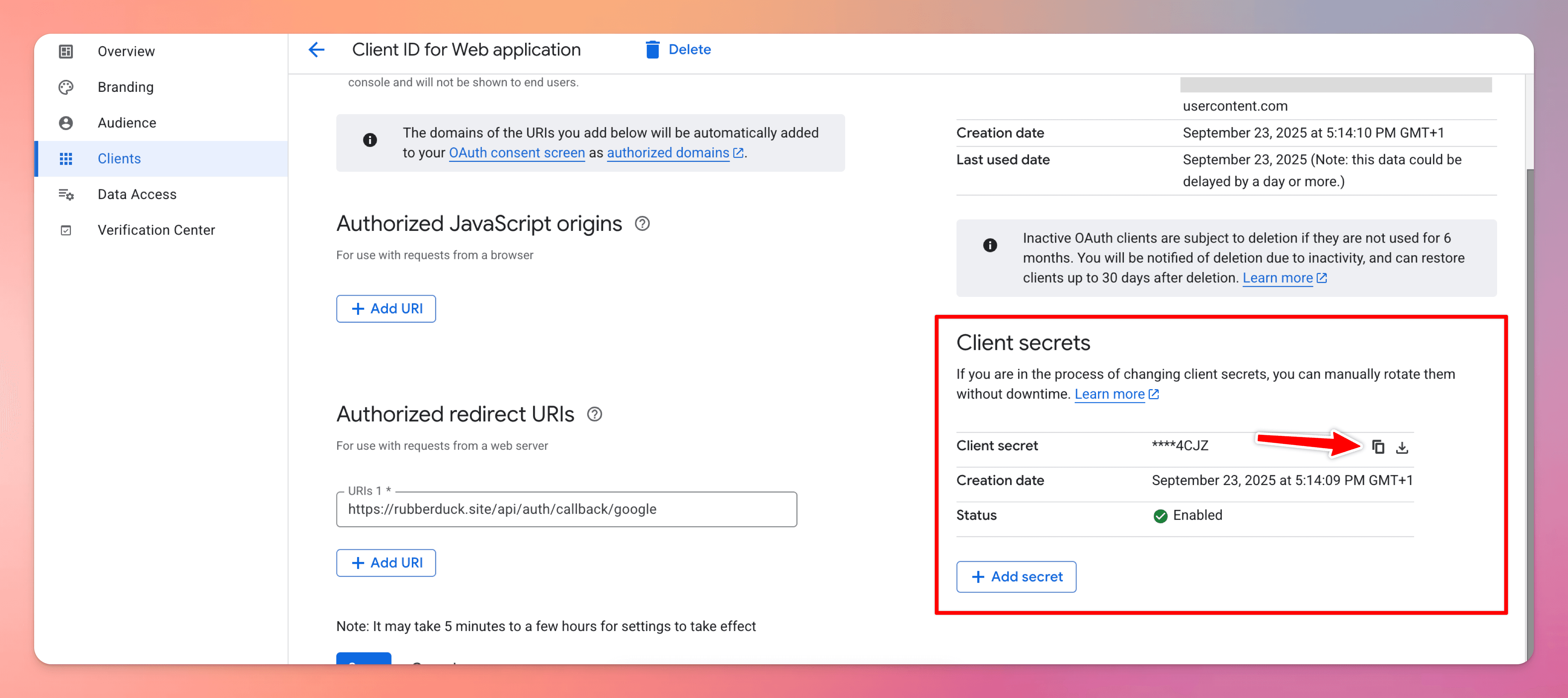Open the OAuth consent screen link
Image resolution: width=1568 pixels, height=698 pixels.
517,153
